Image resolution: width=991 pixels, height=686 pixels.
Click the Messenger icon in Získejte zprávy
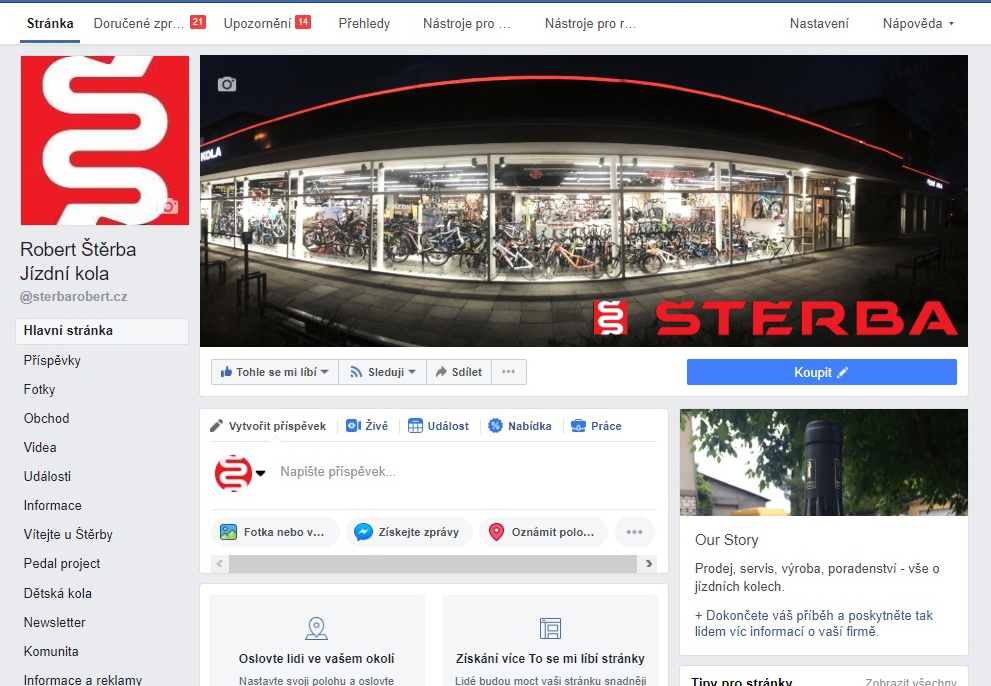pos(363,532)
